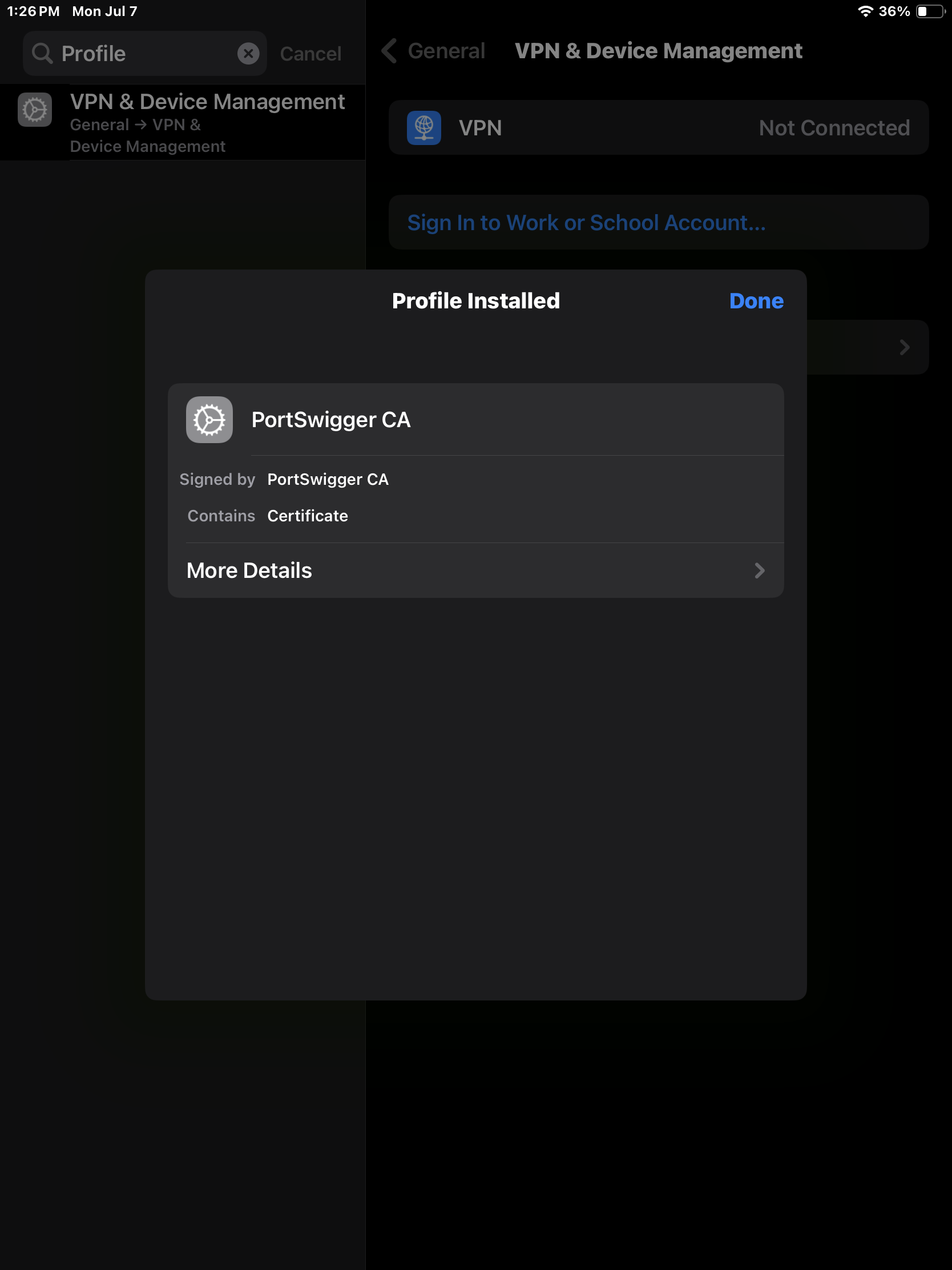The image size is (952, 1270).
Task: Tap Done on Profile Installed dialog
Action: pyautogui.click(x=756, y=301)
